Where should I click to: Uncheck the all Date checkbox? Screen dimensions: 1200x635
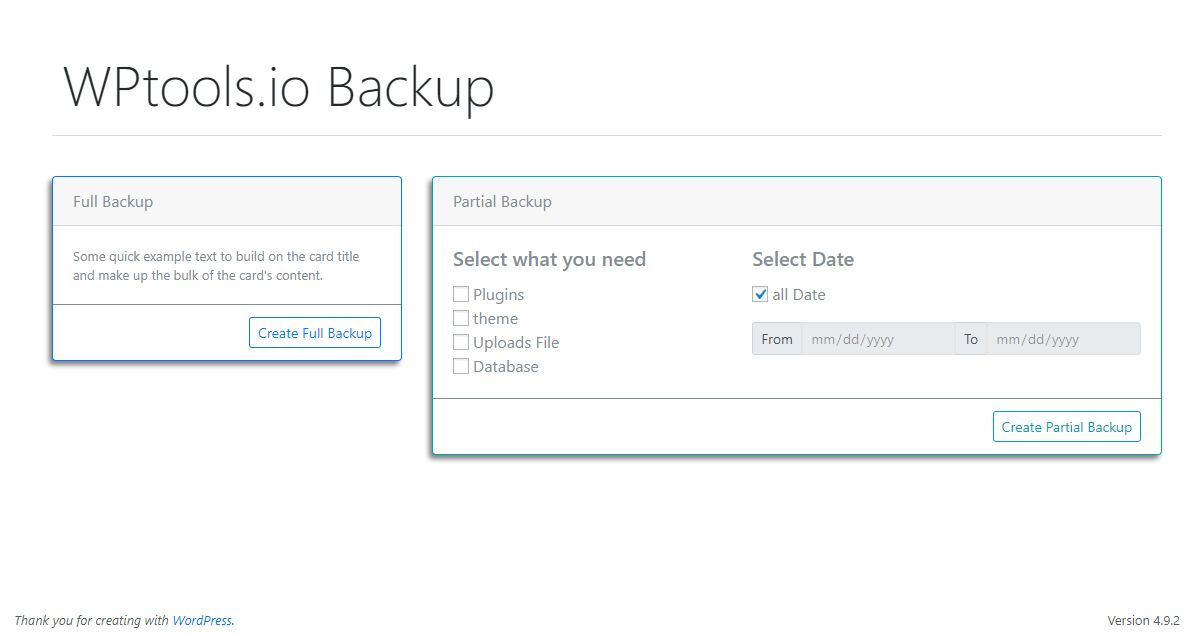point(760,294)
